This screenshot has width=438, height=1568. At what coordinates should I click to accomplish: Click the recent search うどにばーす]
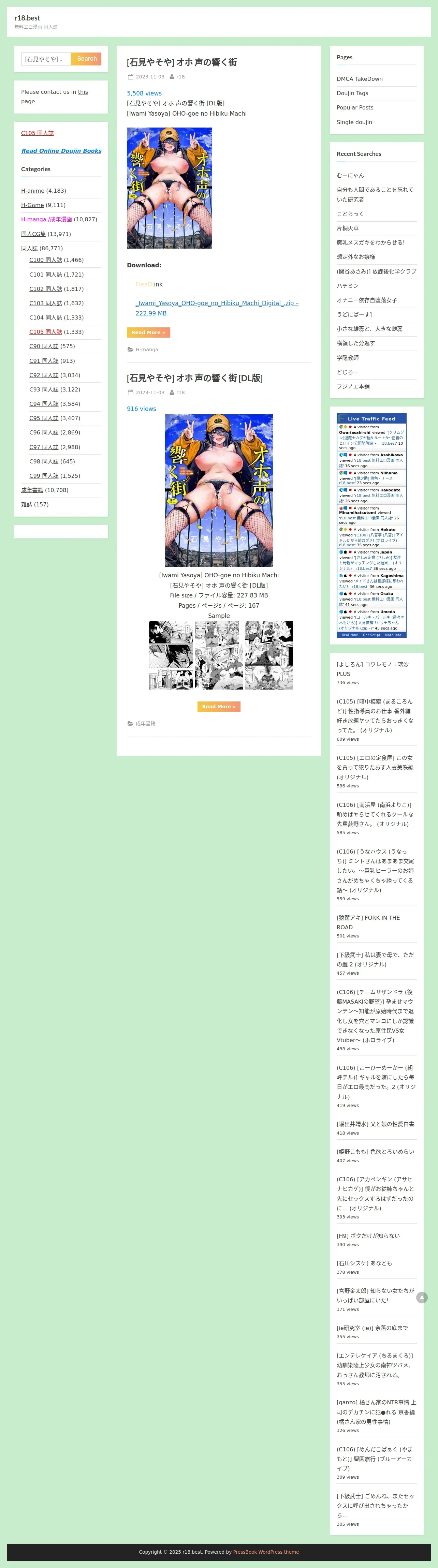click(354, 315)
